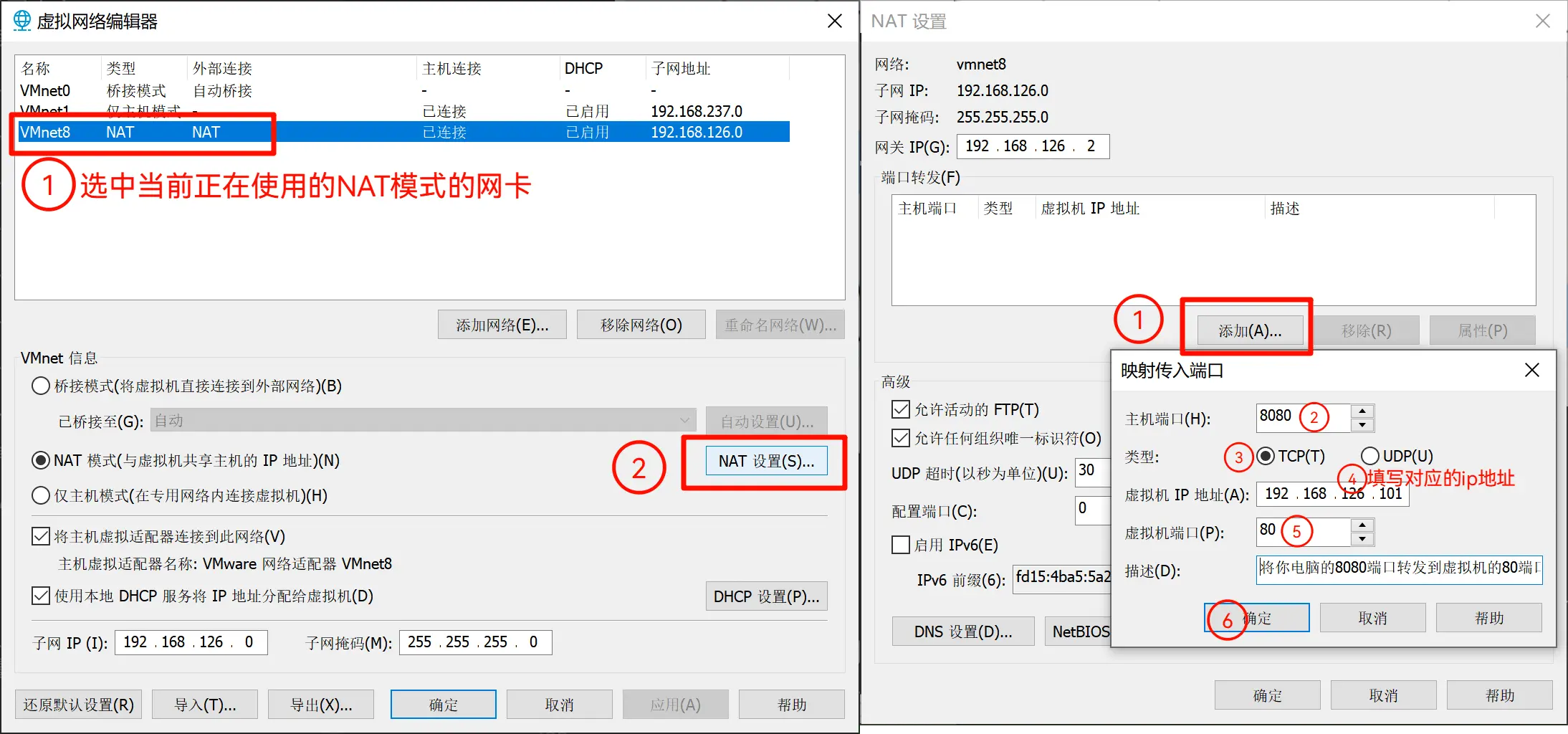Click 虚拟机 IP 地址 column header

point(1150,208)
